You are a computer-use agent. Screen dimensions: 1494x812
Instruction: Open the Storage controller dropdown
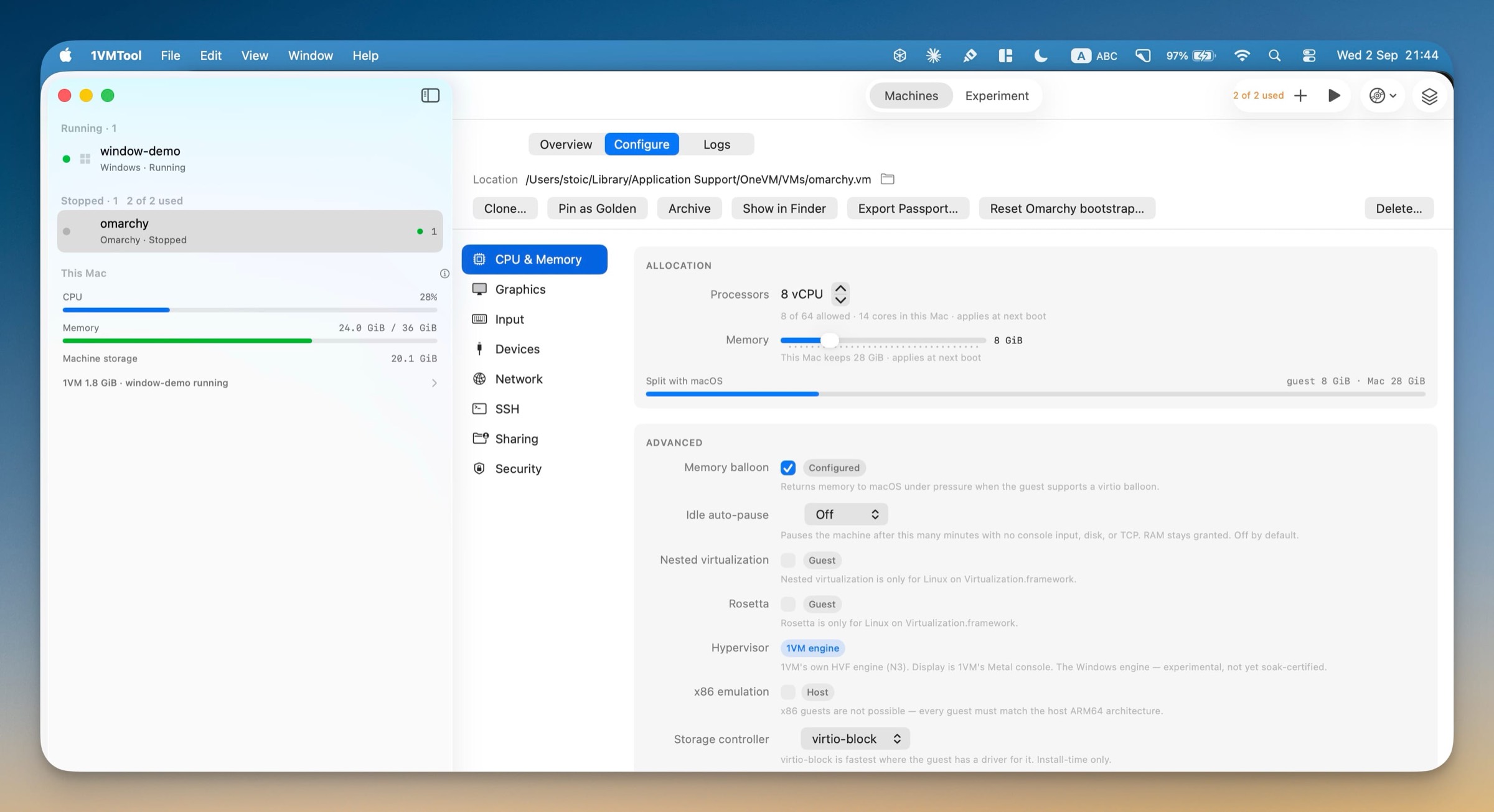click(855, 739)
